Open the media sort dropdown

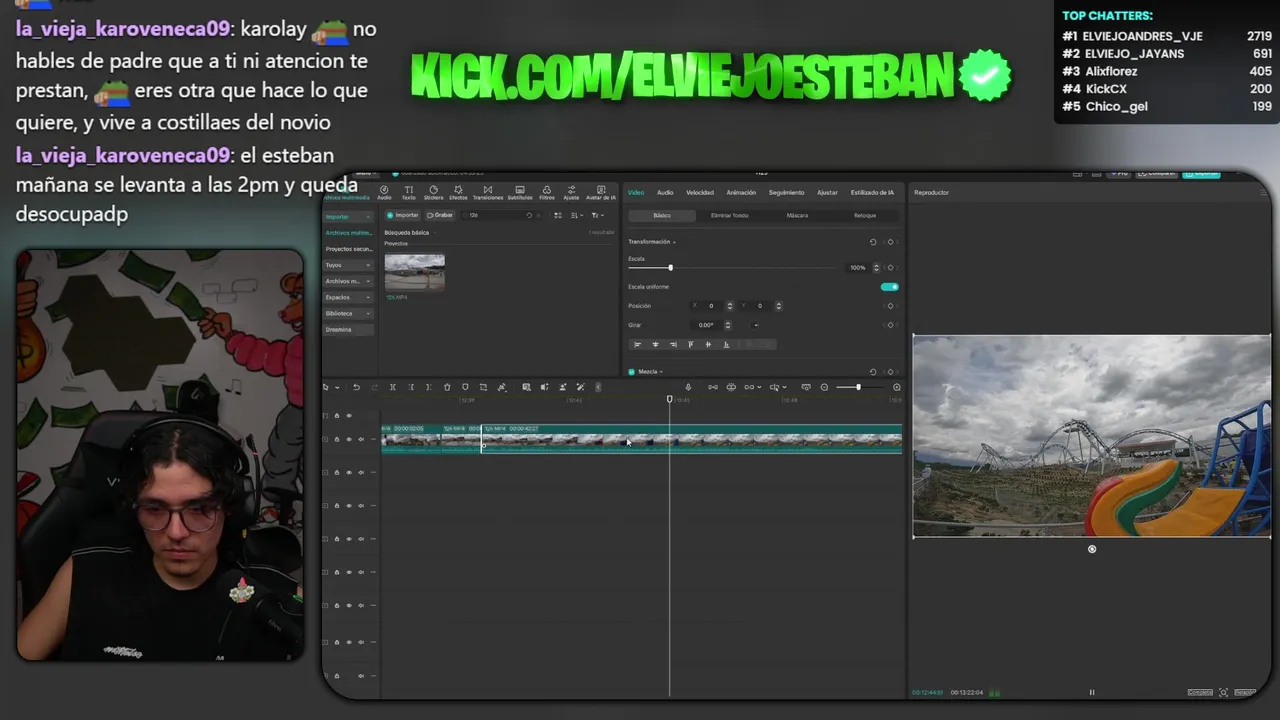pos(576,215)
